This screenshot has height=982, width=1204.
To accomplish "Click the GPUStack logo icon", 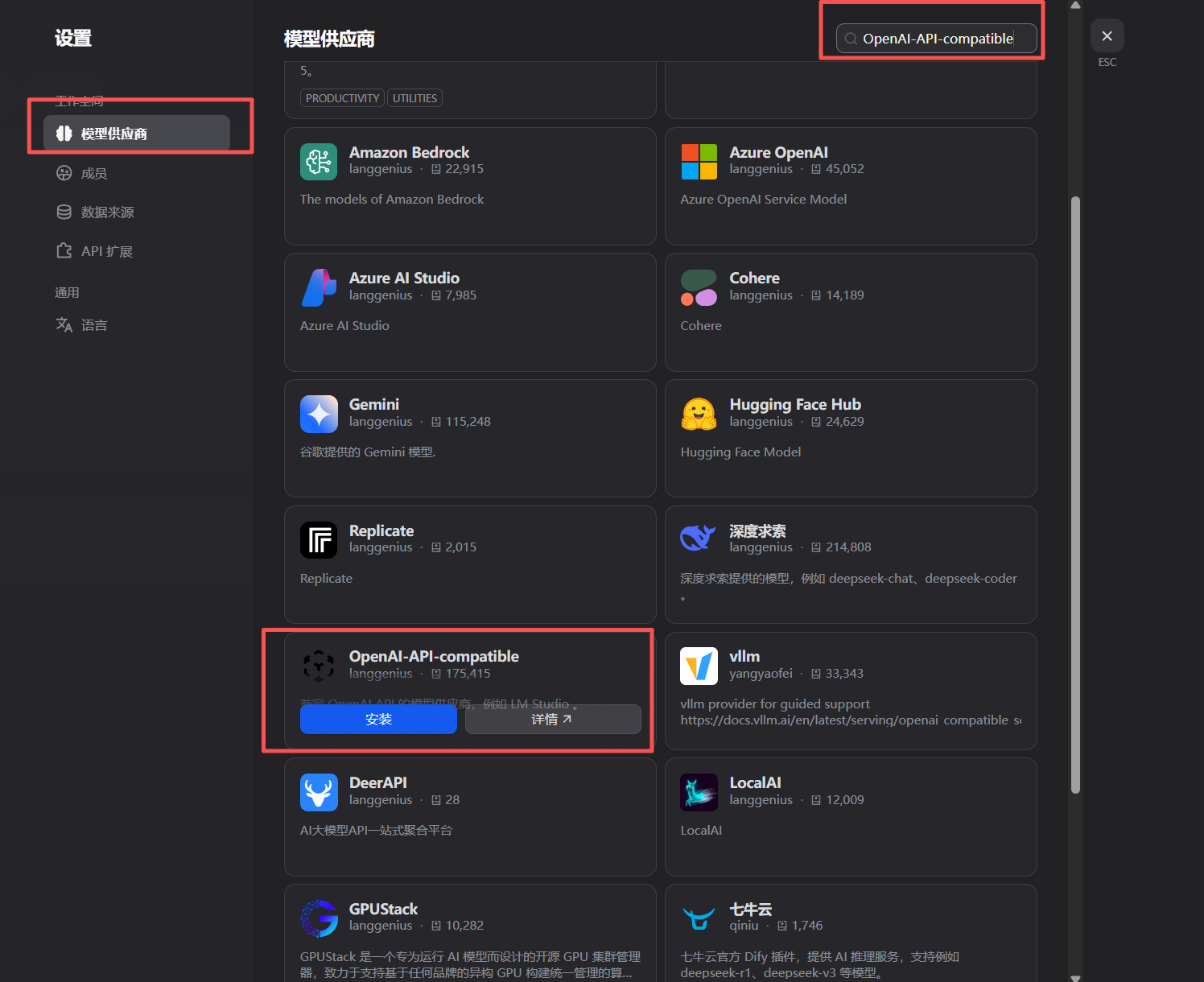I will coord(319,918).
